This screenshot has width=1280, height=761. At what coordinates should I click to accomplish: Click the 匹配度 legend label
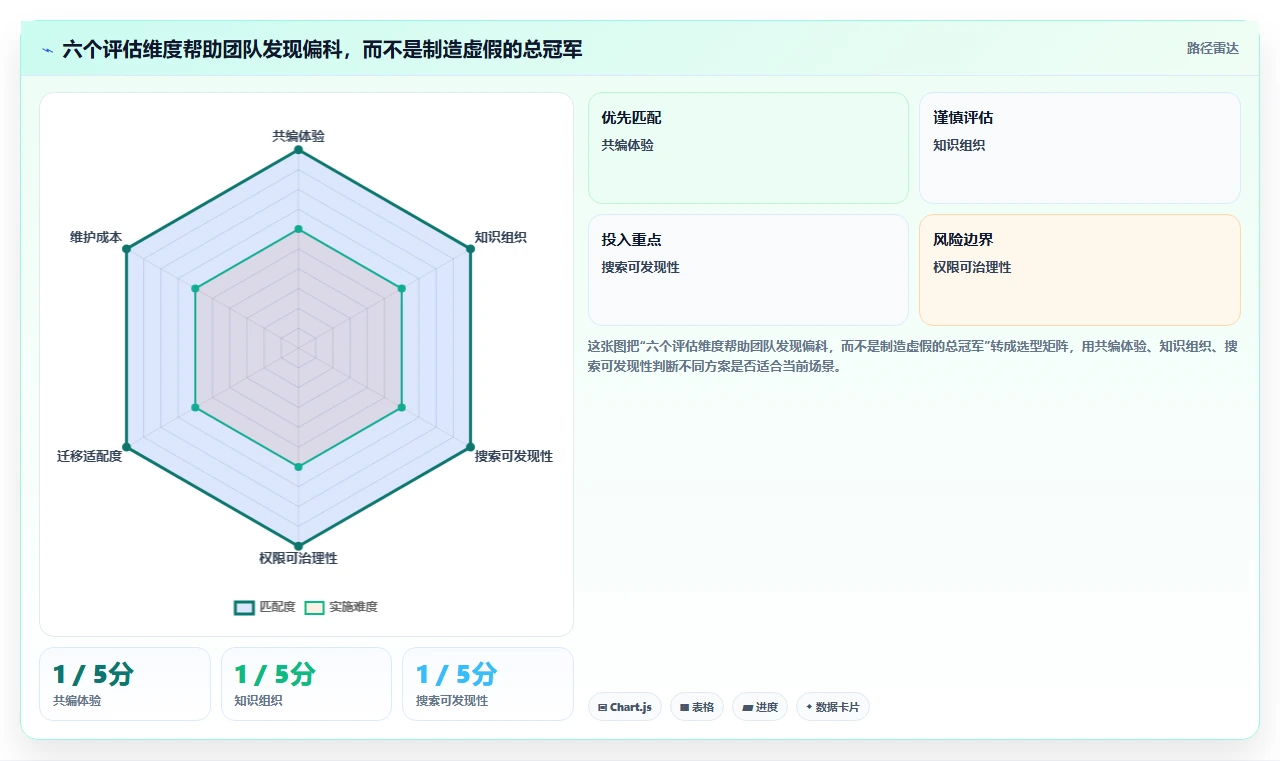(x=277, y=607)
